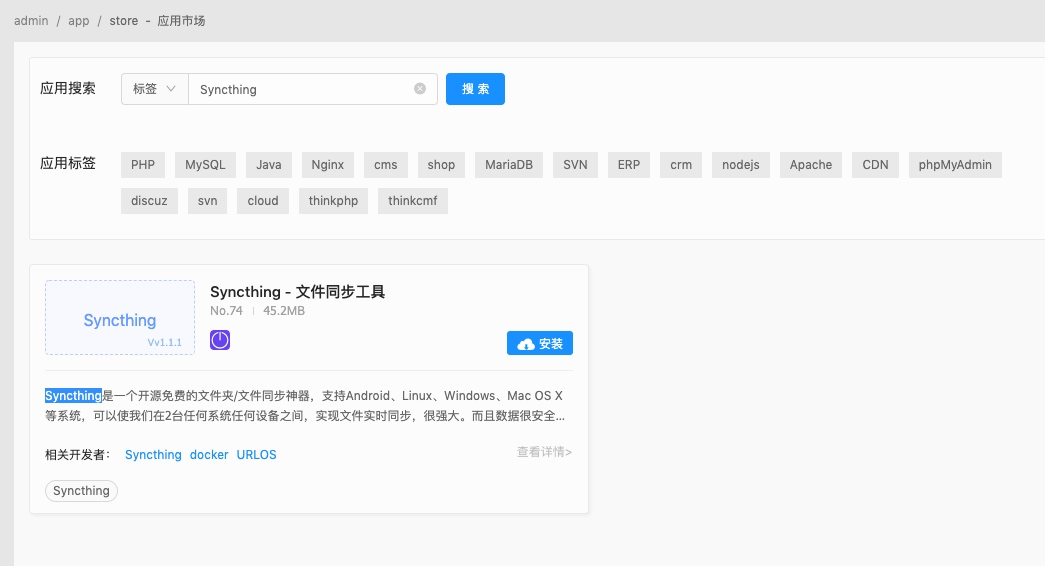
Task: Click the No.74 app number text
Action: (227, 311)
